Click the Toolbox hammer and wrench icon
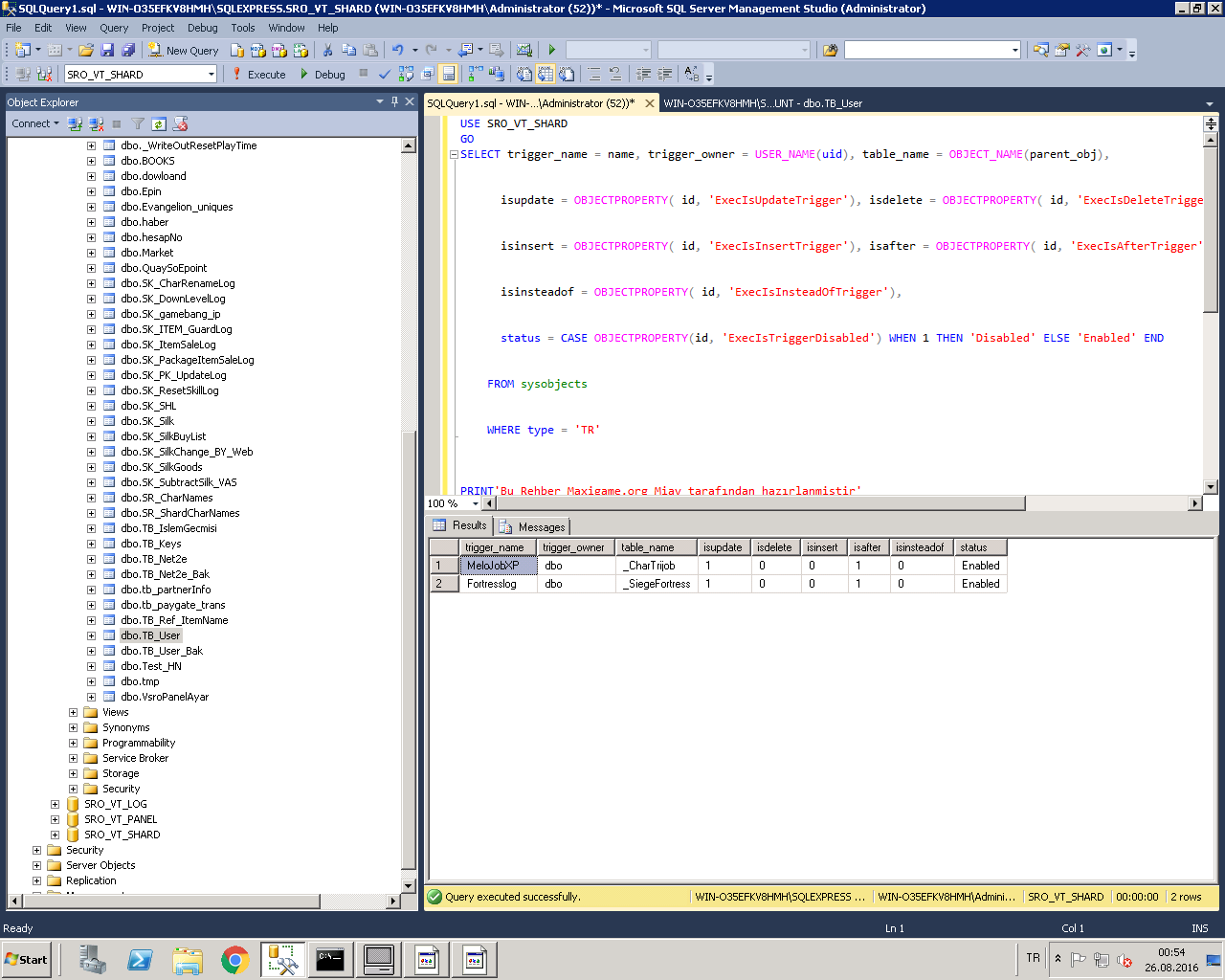 tap(1082, 50)
